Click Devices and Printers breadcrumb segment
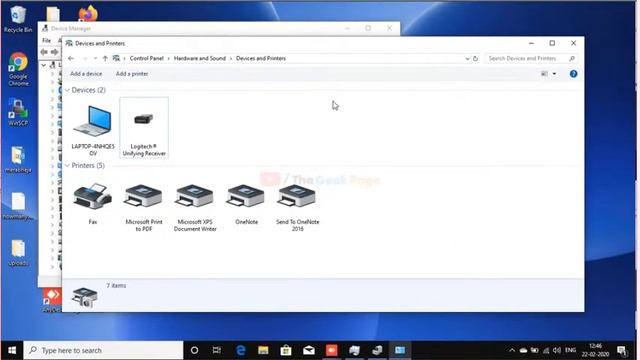The height and width of the screenshot is (360, 640). tap(261, 58)
